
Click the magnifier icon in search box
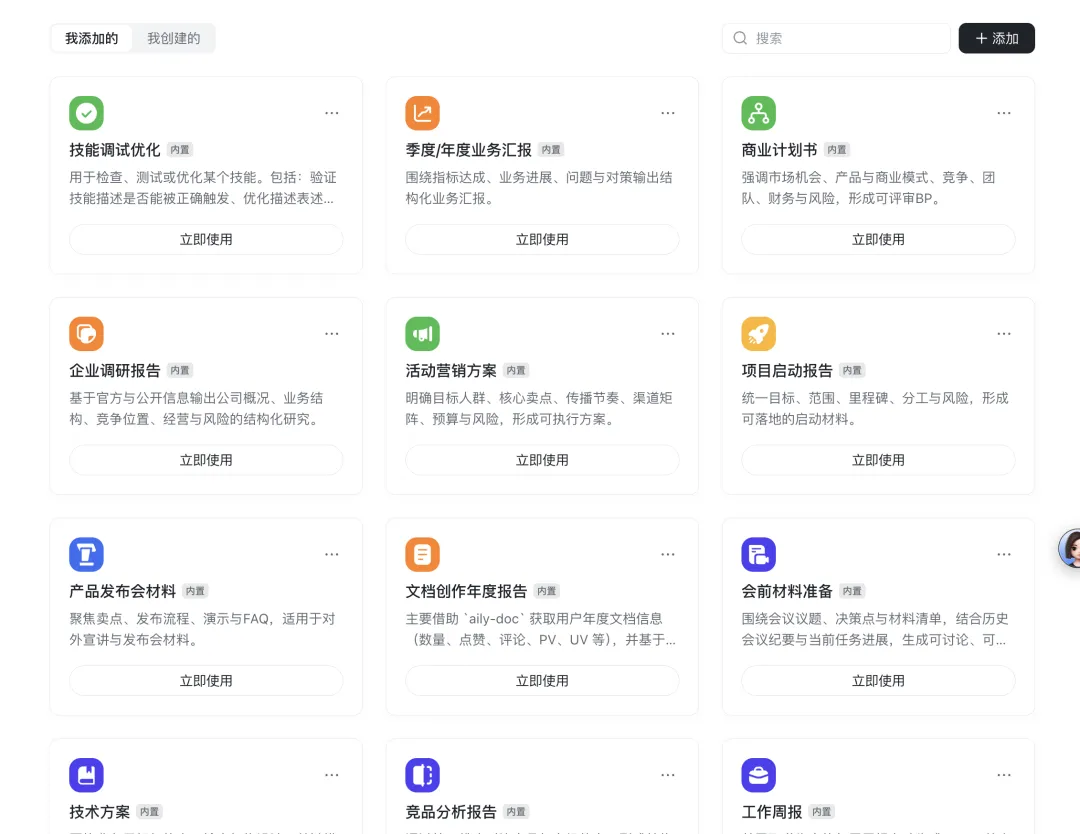(740, 38)
